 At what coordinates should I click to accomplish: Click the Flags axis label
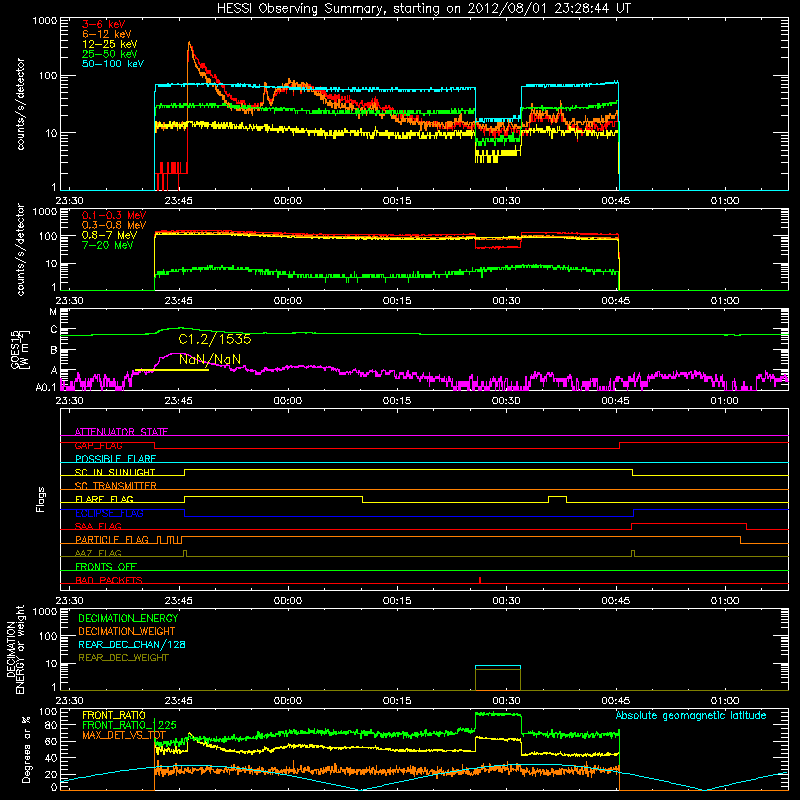pyautogui.click(x=40, y=499)
